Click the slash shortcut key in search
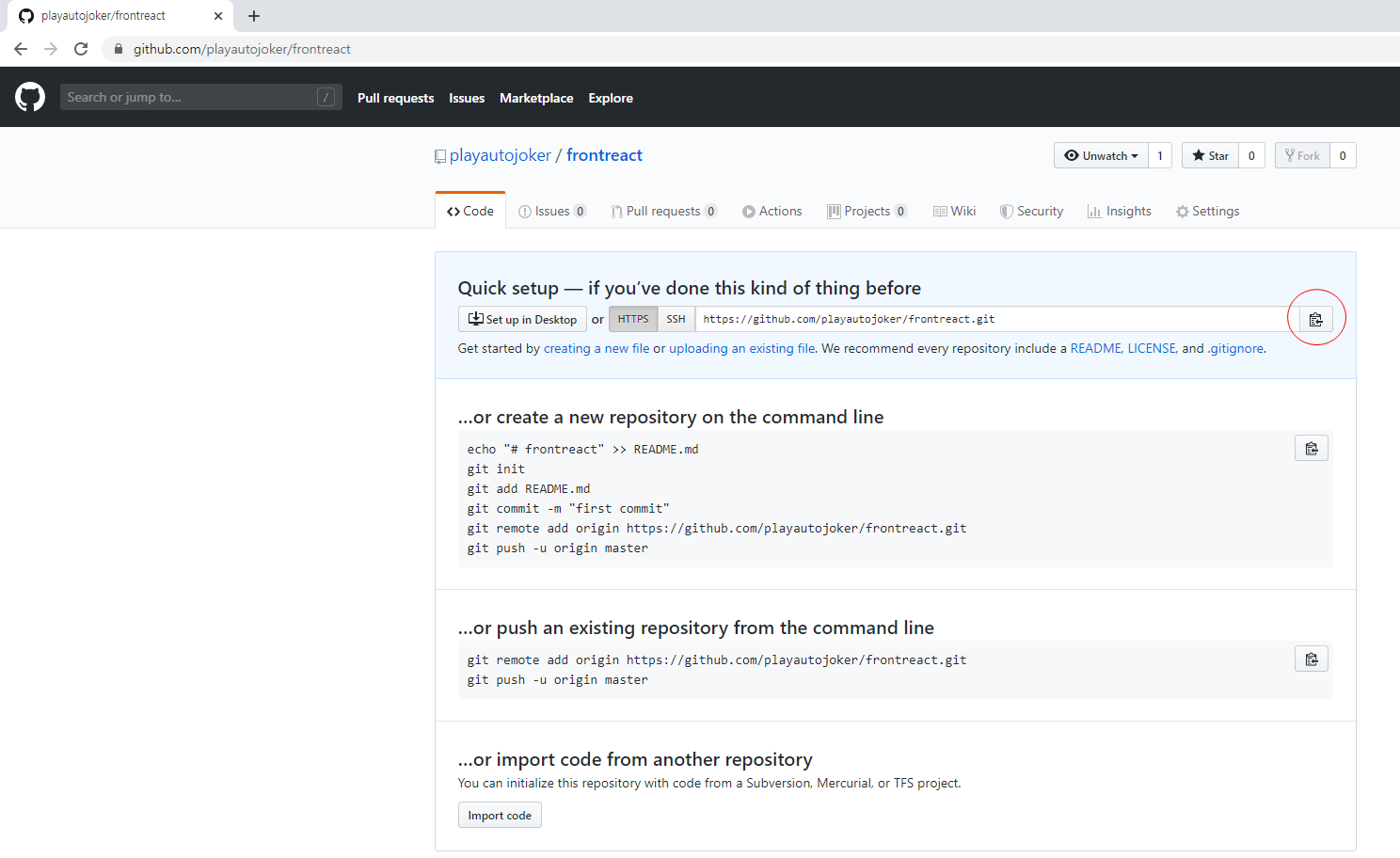 (x=326, y=97)
